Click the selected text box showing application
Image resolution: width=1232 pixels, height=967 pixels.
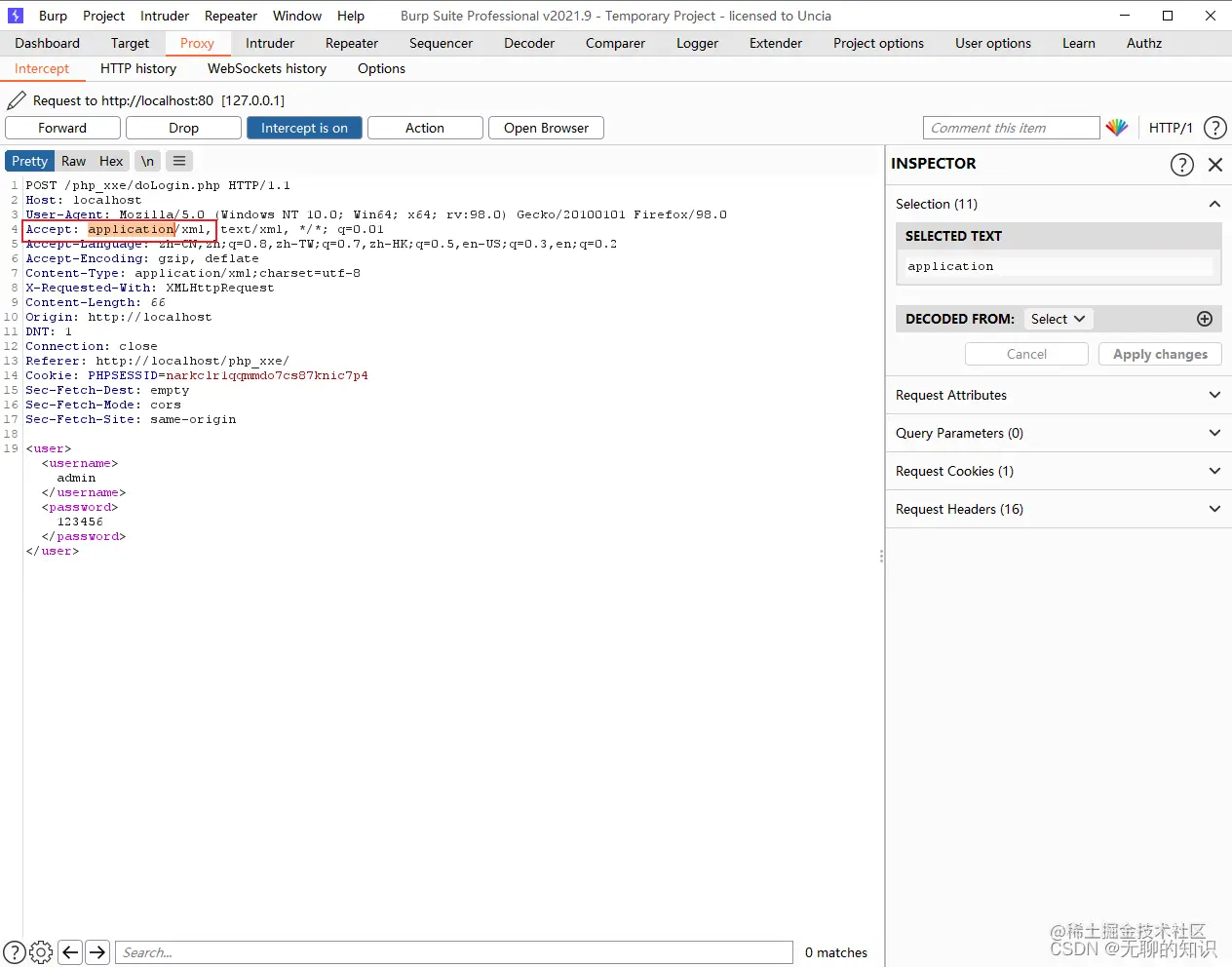(x=1059, y=266)
